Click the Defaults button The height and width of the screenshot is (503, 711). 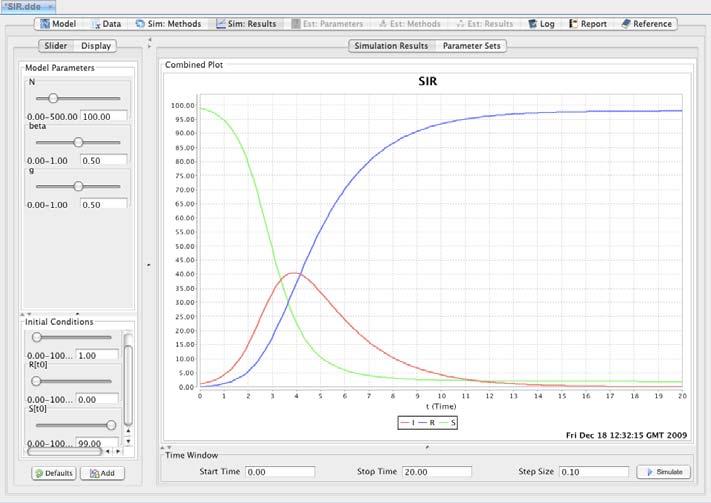pyautogui.click(x=54, y=473)
